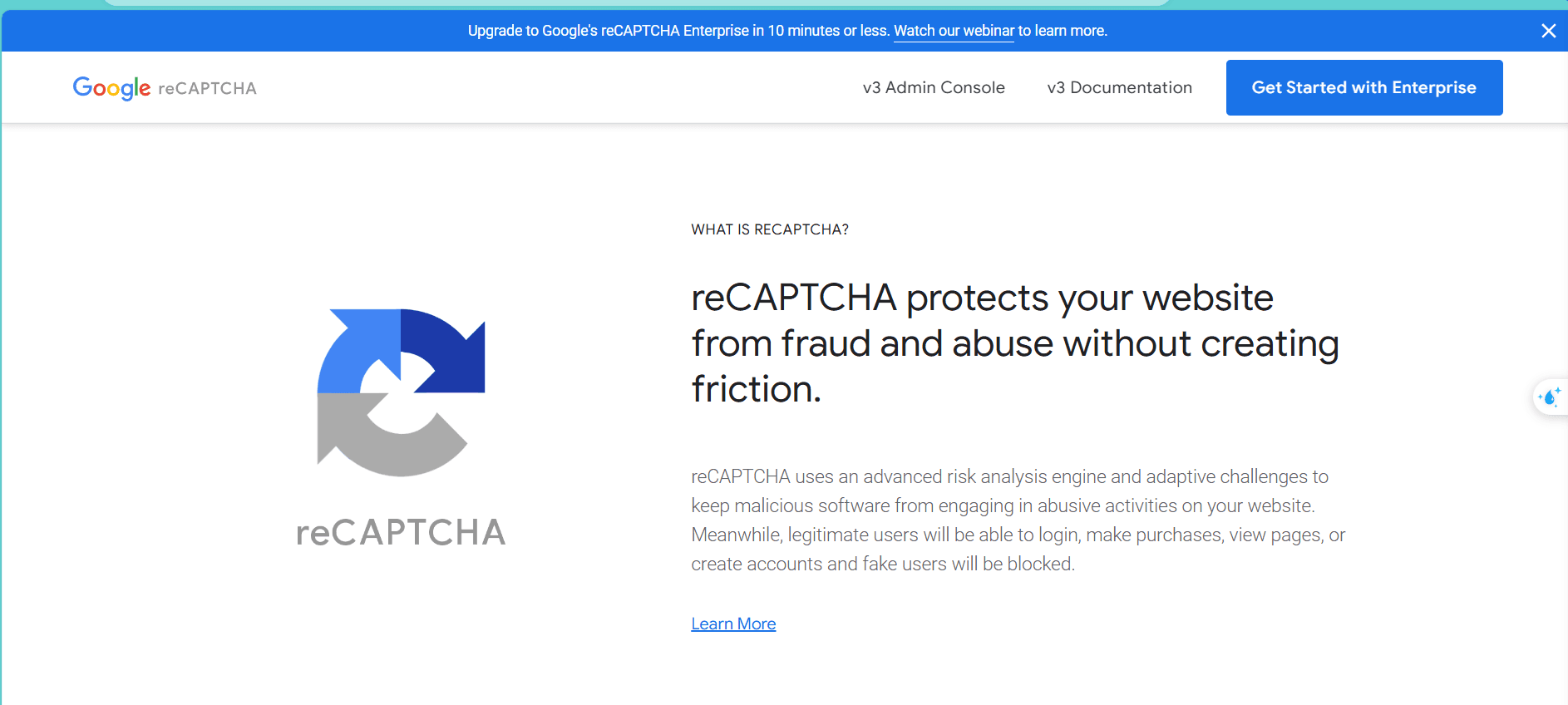Open the v3 Admin Console
The height and width of the screenshot is (705, 1568).
point(934,87)
